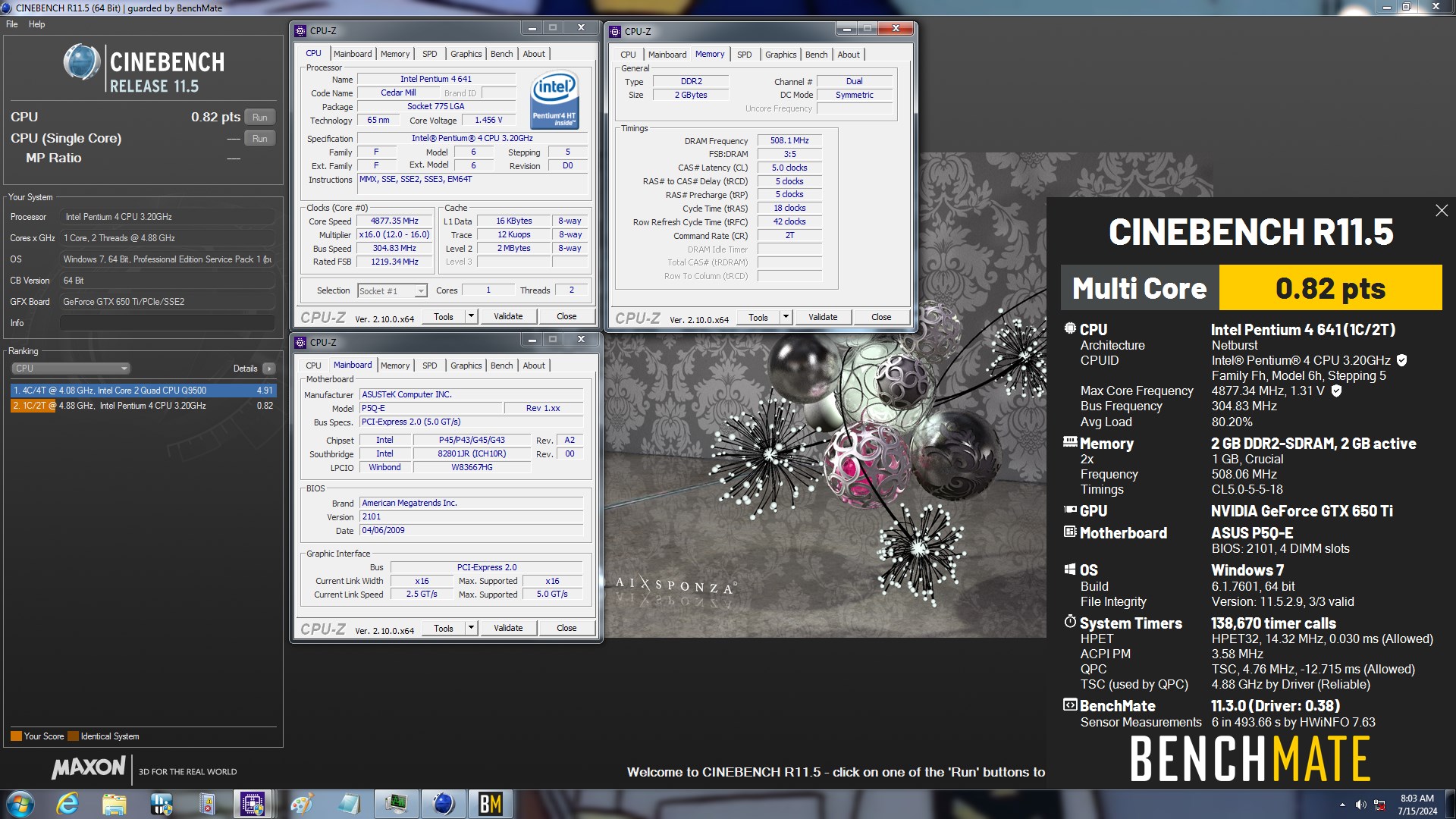Screen dimensions: 1456x819
Task: Open the BenchMate BM icon in taskbar
Action: [x=490, y=804]
